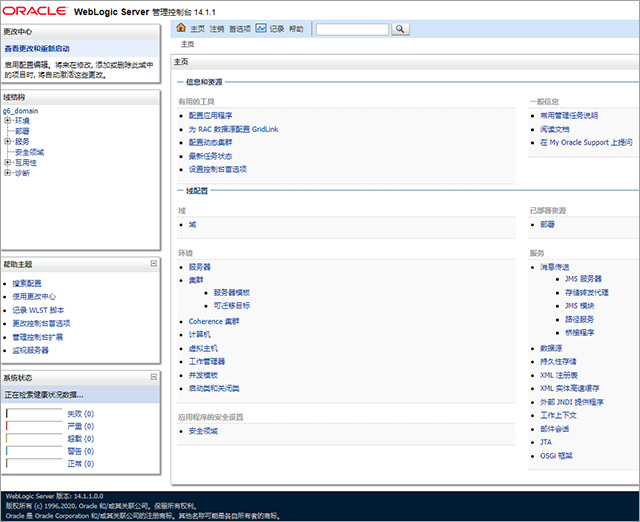The width and height of the screenshot is (640, 522).
Task: Open 外部 JNDI 提供程序 link
Action: 572,402
